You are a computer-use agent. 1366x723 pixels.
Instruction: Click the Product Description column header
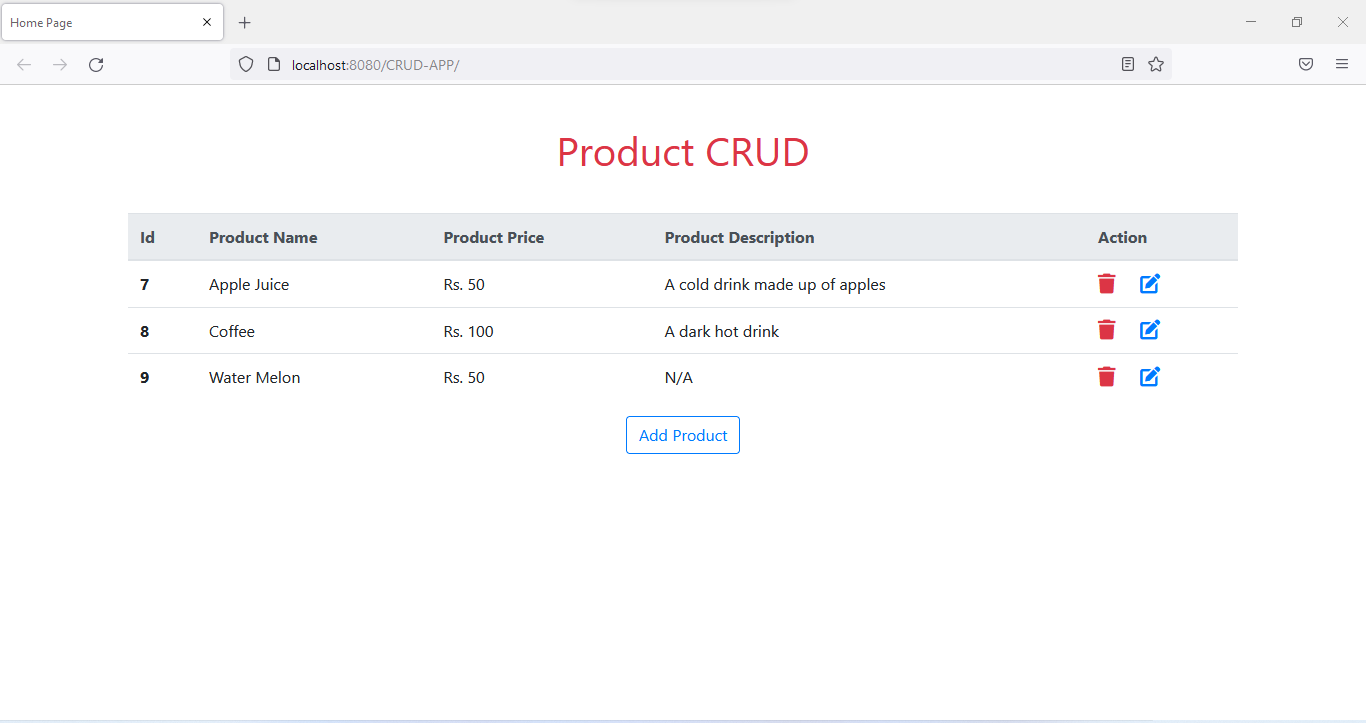point(740,238)
